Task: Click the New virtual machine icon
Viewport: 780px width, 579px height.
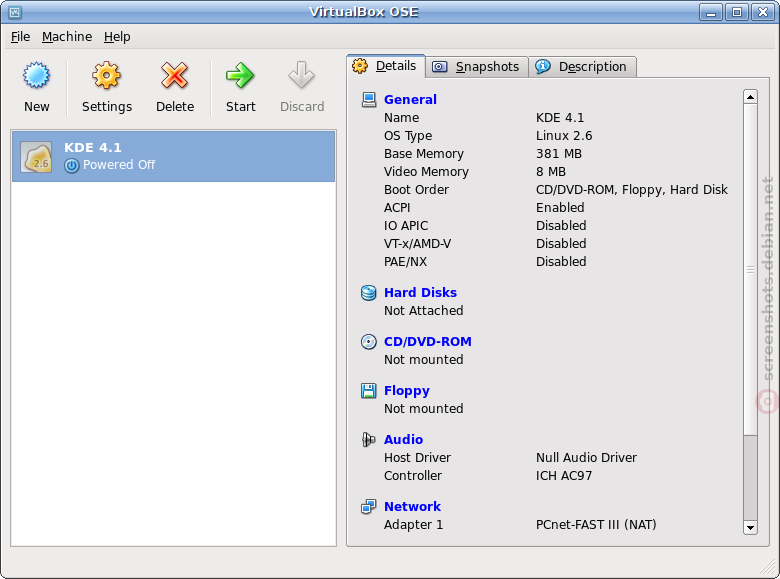Action: point(36,76)
